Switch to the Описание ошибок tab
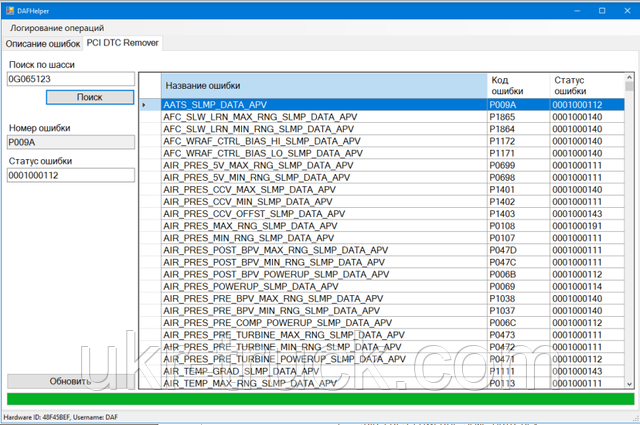Image resolution: width=640 pixels, height=425 pixels. pos(43,44)
